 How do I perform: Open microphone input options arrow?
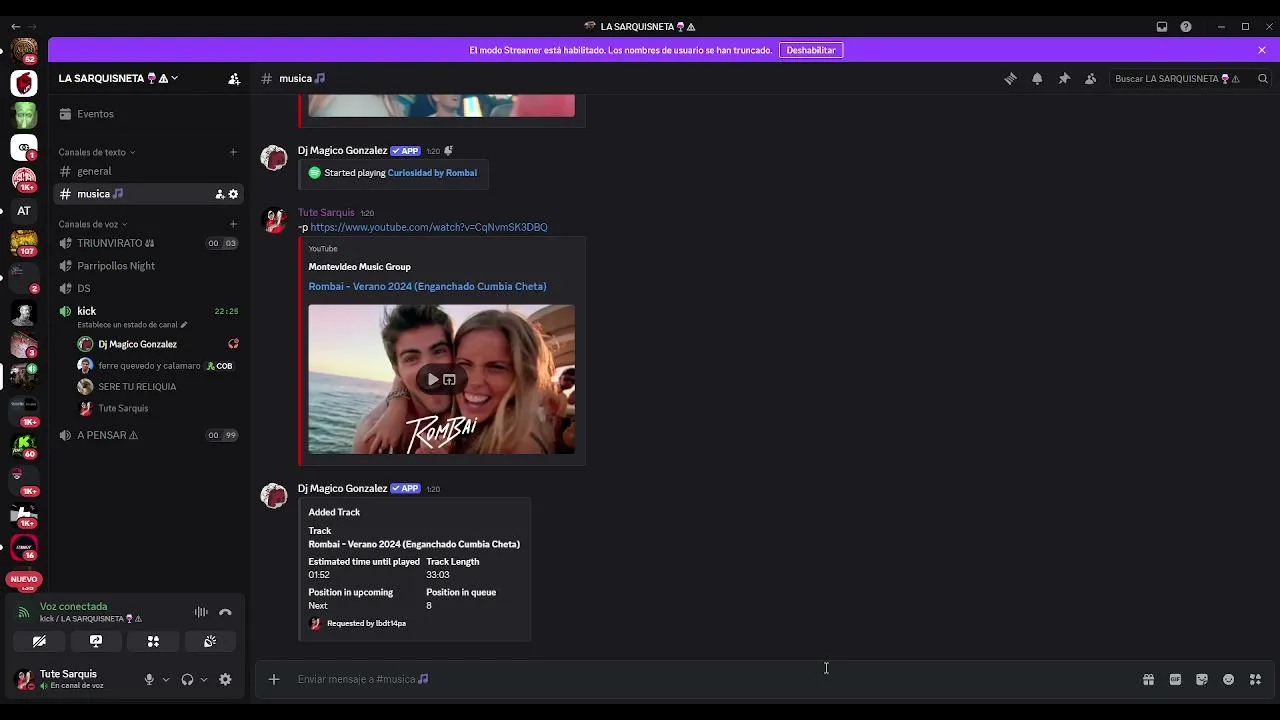click(166, 680)
